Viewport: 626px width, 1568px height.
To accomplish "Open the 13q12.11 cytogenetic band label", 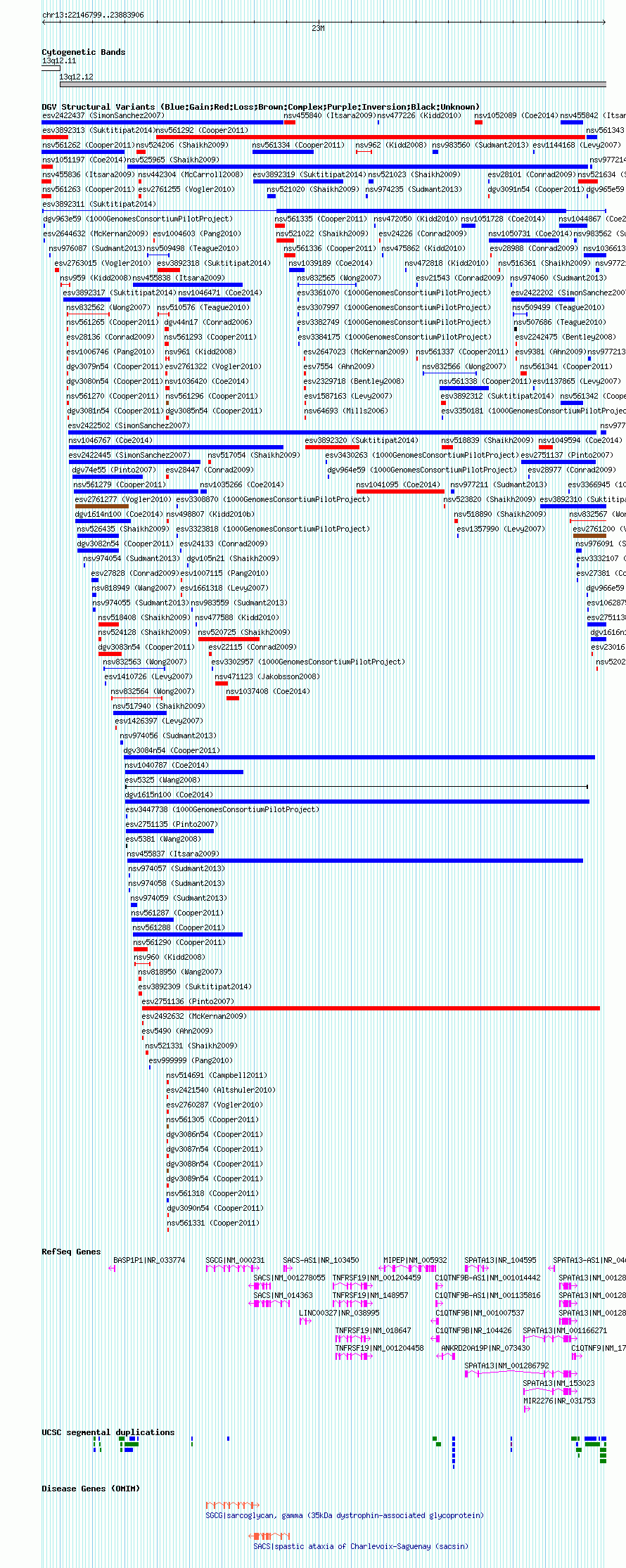I will [x=59, y=61].
